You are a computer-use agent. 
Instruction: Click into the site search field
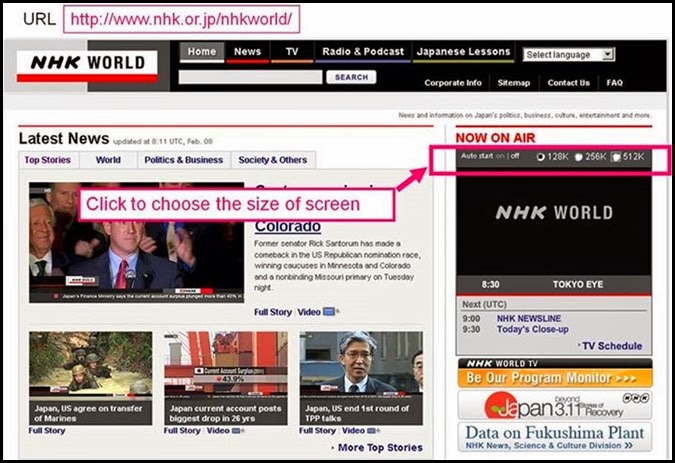pos(251,77)
